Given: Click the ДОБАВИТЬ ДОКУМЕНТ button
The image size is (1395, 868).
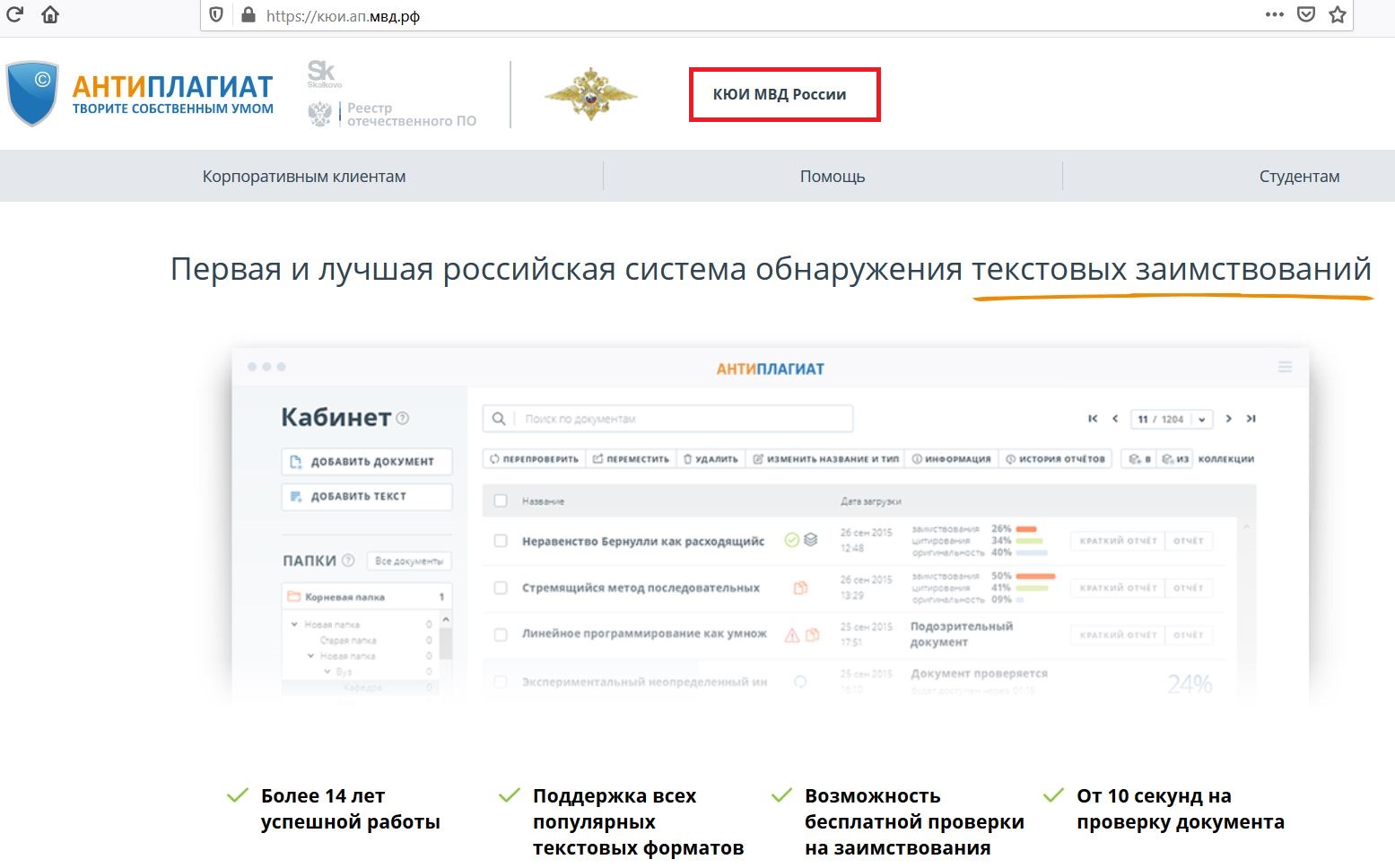Looking at the screenshot, I should 366,462.
